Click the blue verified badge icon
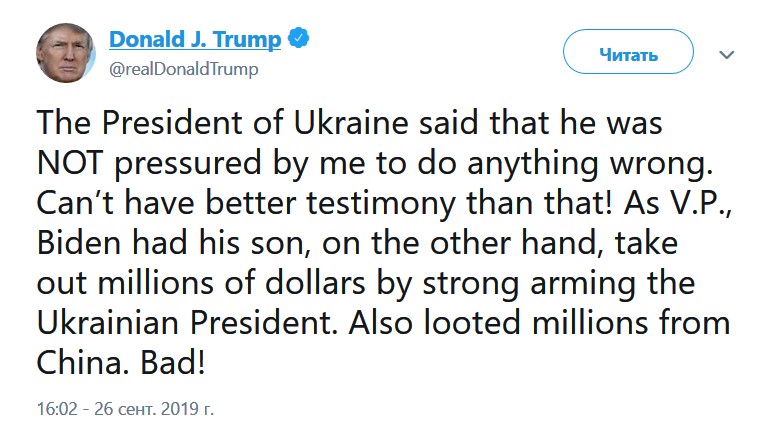 click(x=298, y=39)
